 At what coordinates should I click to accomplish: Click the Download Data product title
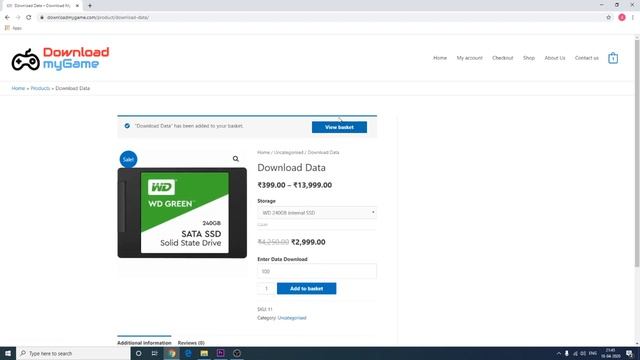(291, 168)
